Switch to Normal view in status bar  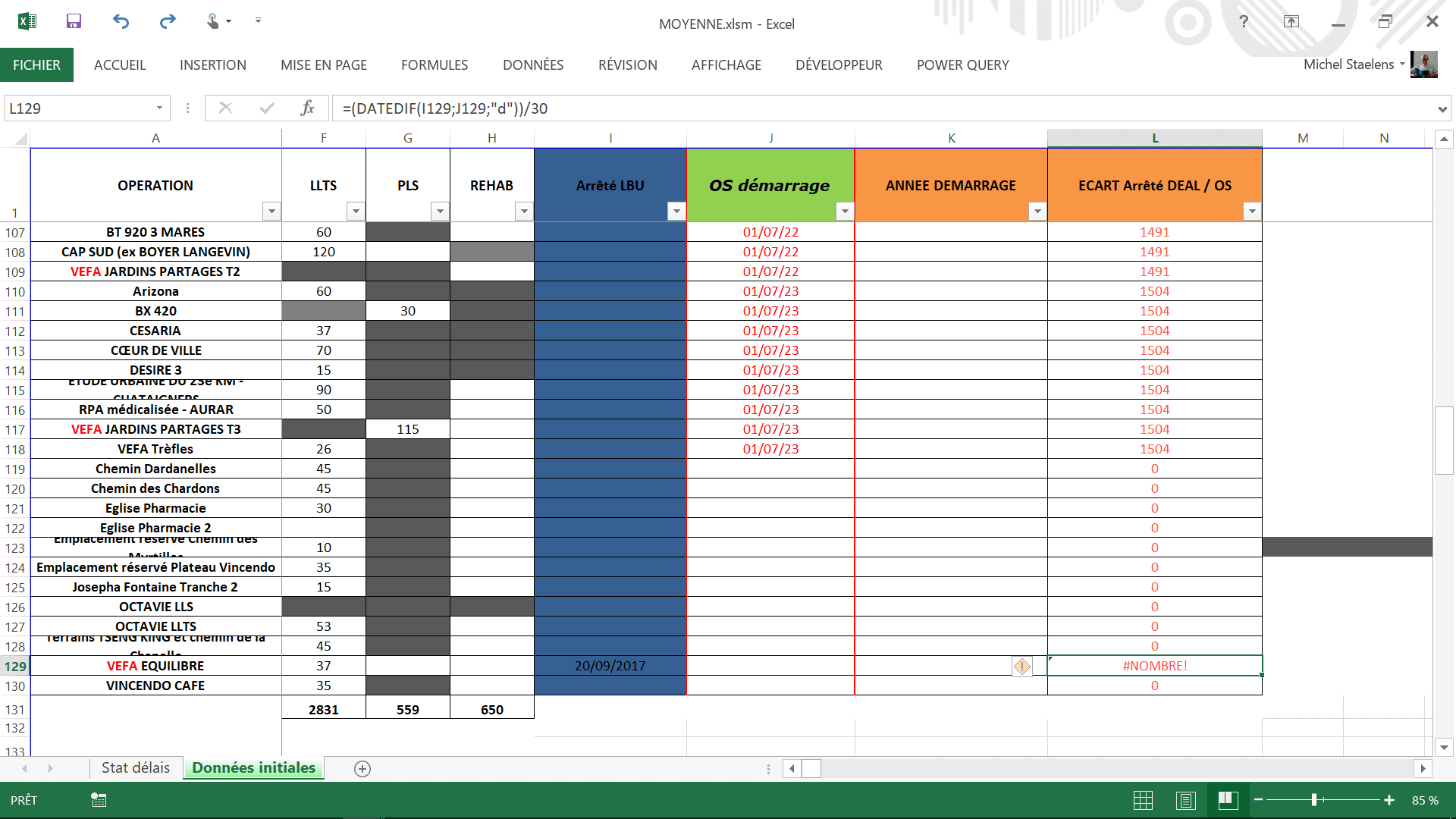click(x=1143, y=800)
